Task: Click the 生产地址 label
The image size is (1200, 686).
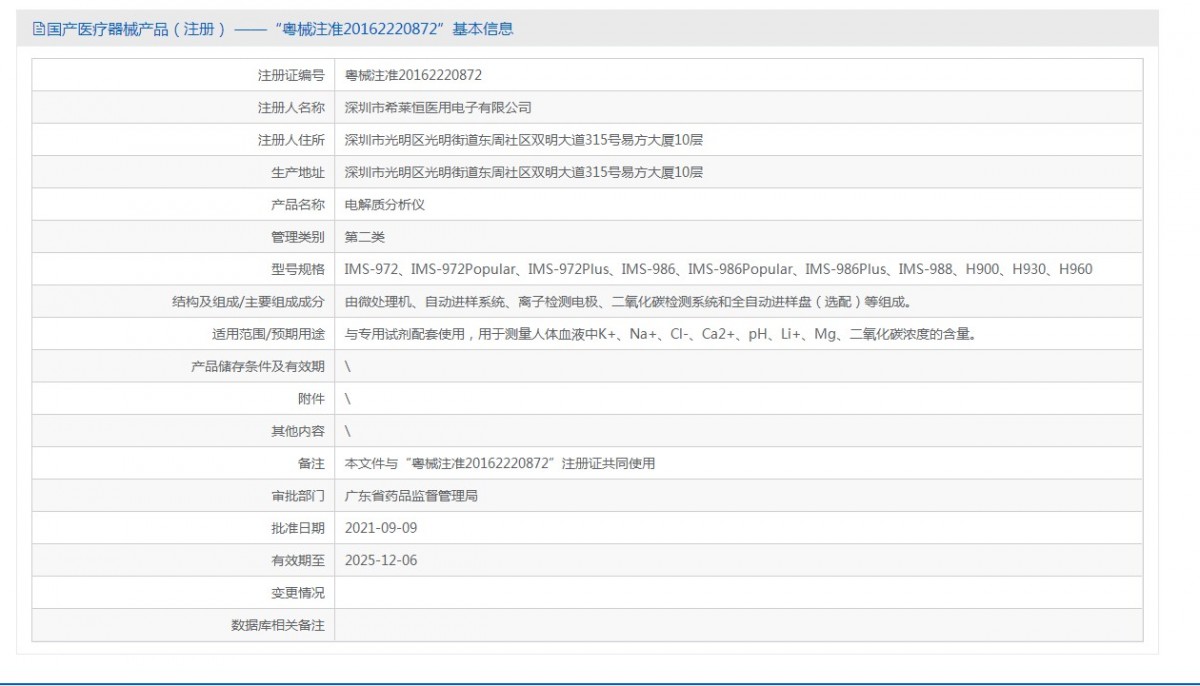Action: tap(298, 172)
